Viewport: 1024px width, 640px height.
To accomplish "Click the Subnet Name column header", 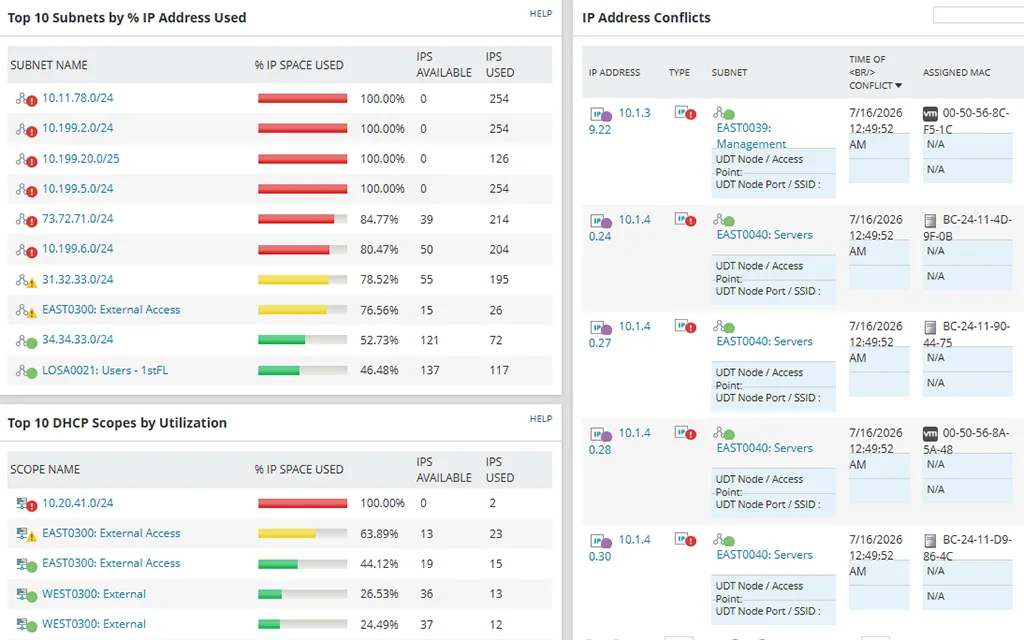I will pos(49,65).
